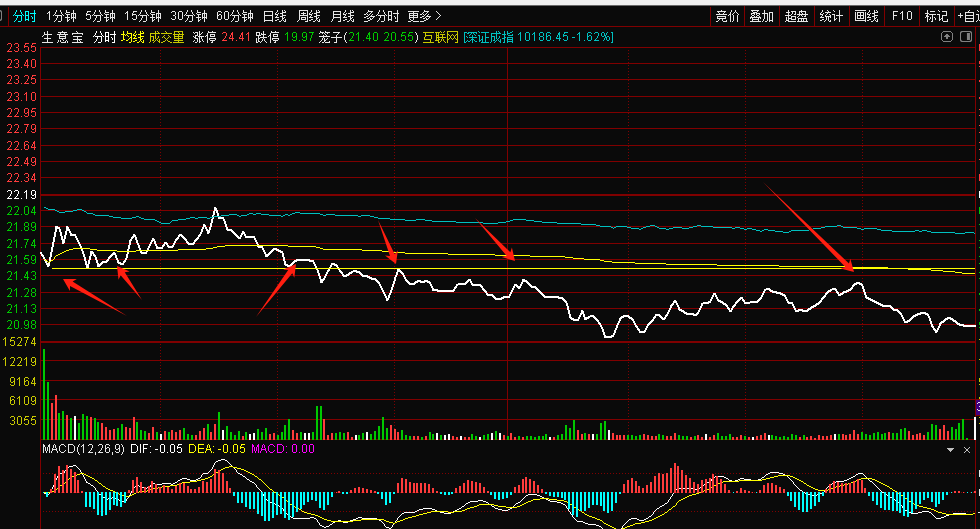Click the 成交量 volume label
Screen dimensions: 980x529
[166, 38]
